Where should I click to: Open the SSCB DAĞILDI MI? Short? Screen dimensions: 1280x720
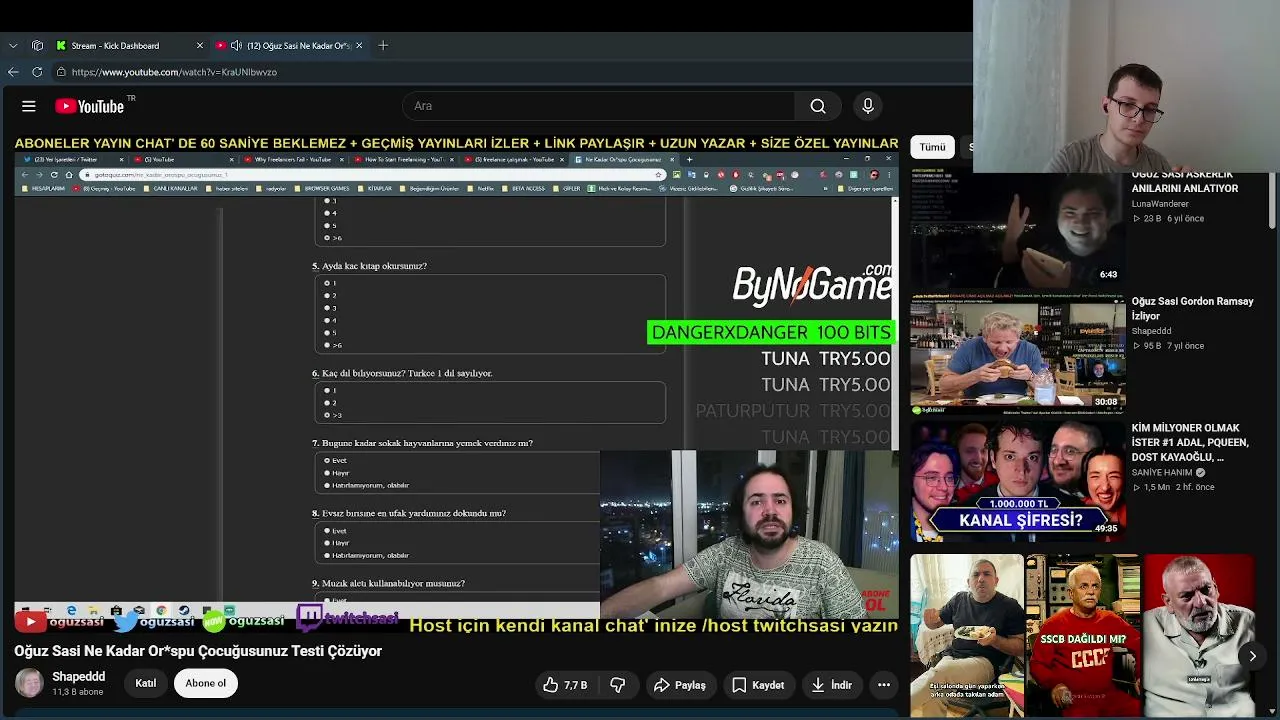point(1082,635)
